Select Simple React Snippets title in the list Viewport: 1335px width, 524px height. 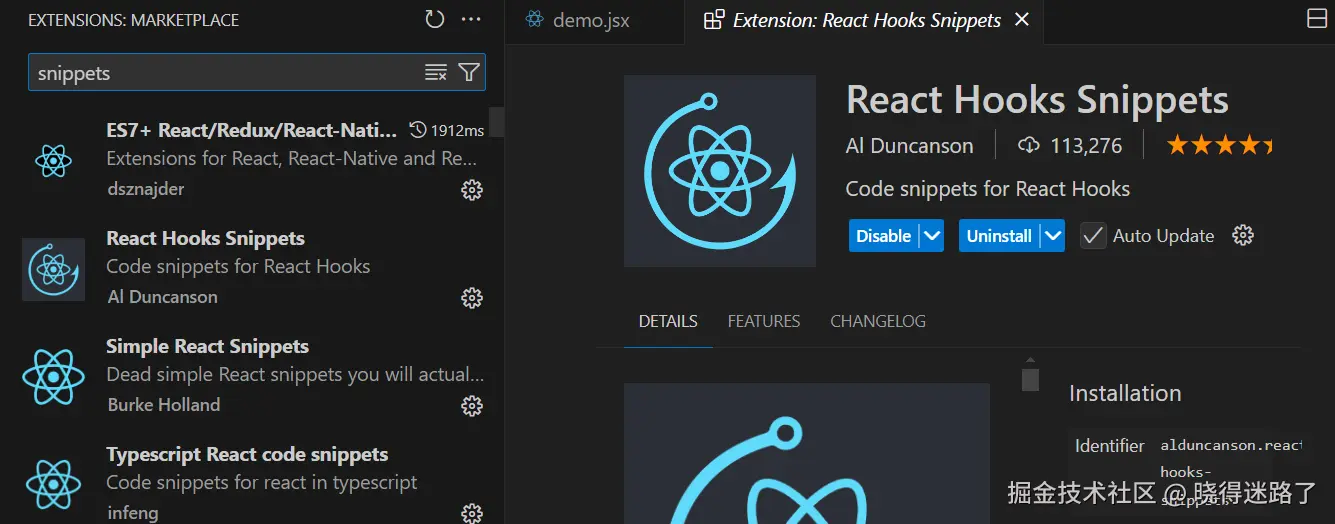coord(208,346)
